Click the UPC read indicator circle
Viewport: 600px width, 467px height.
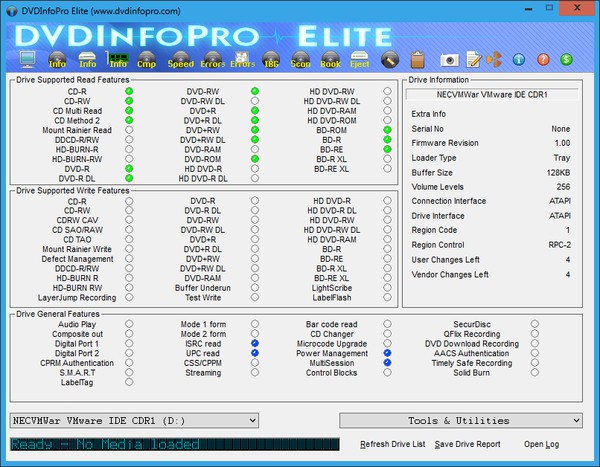point(255,353)
